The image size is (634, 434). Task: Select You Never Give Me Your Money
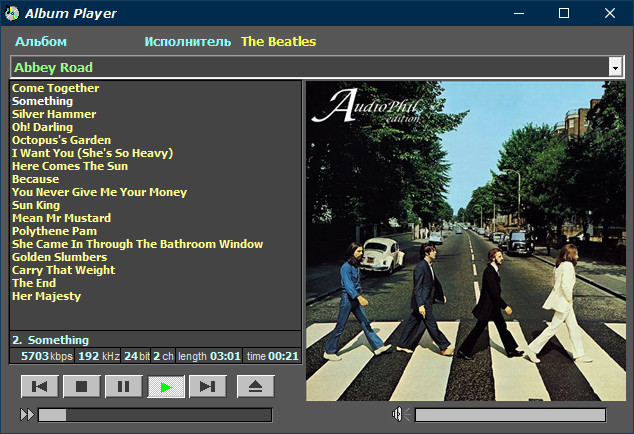pyautogui.click(x=99, y=192)
